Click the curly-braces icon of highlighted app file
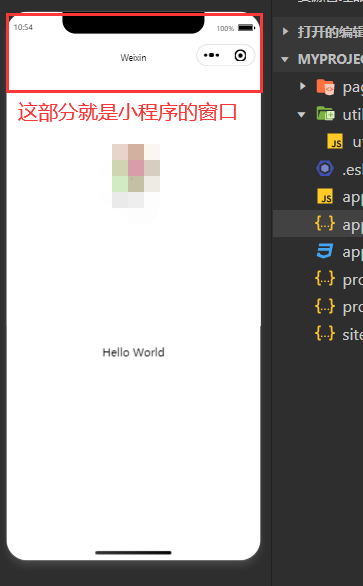The height and width of the screenshot is (586, 363). (x=324, y=223)
